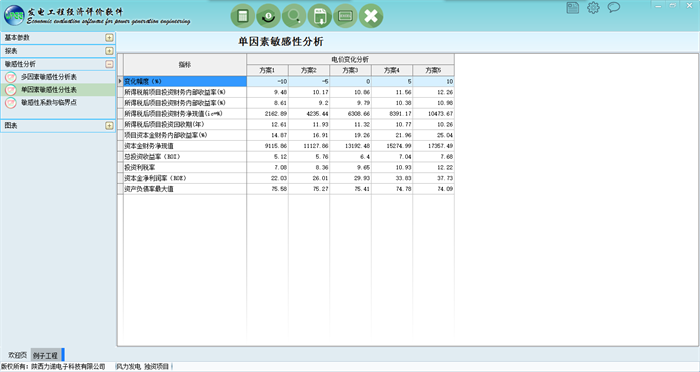
Task: Click the -10 cell under 方案1
Action: [267, 82]
